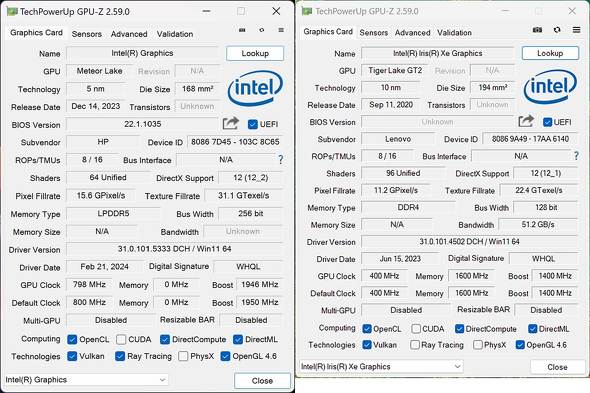The width and height of the screenshot is (590, 393).
Task: Toggle PhysX checkbox in left window
Action: click(x=183, y=356)
